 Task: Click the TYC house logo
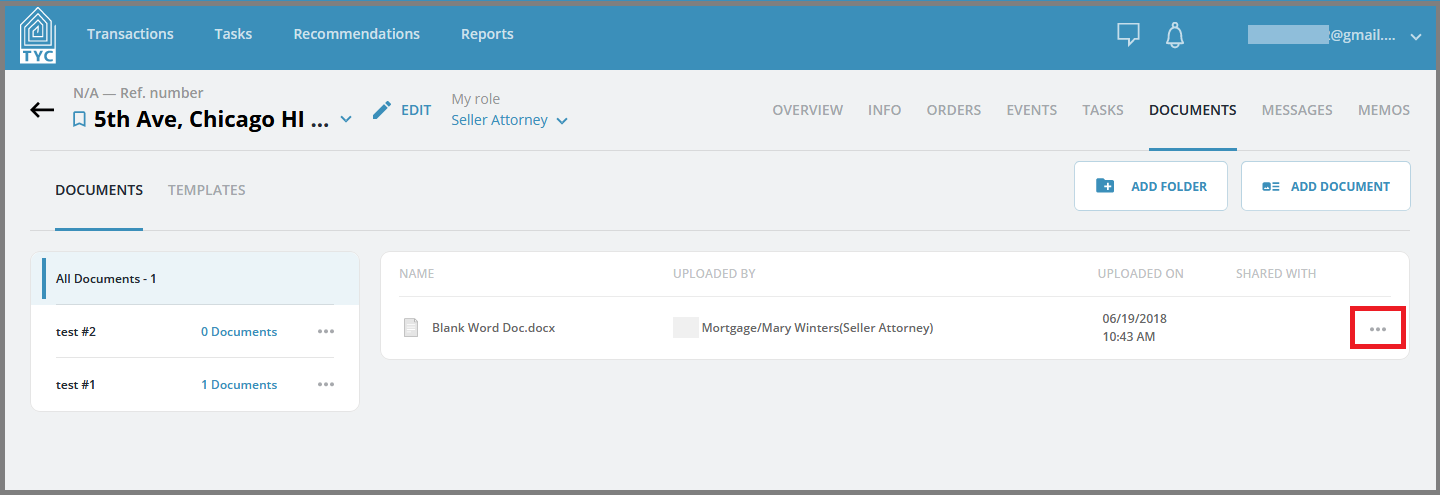(x=38, y=35)
